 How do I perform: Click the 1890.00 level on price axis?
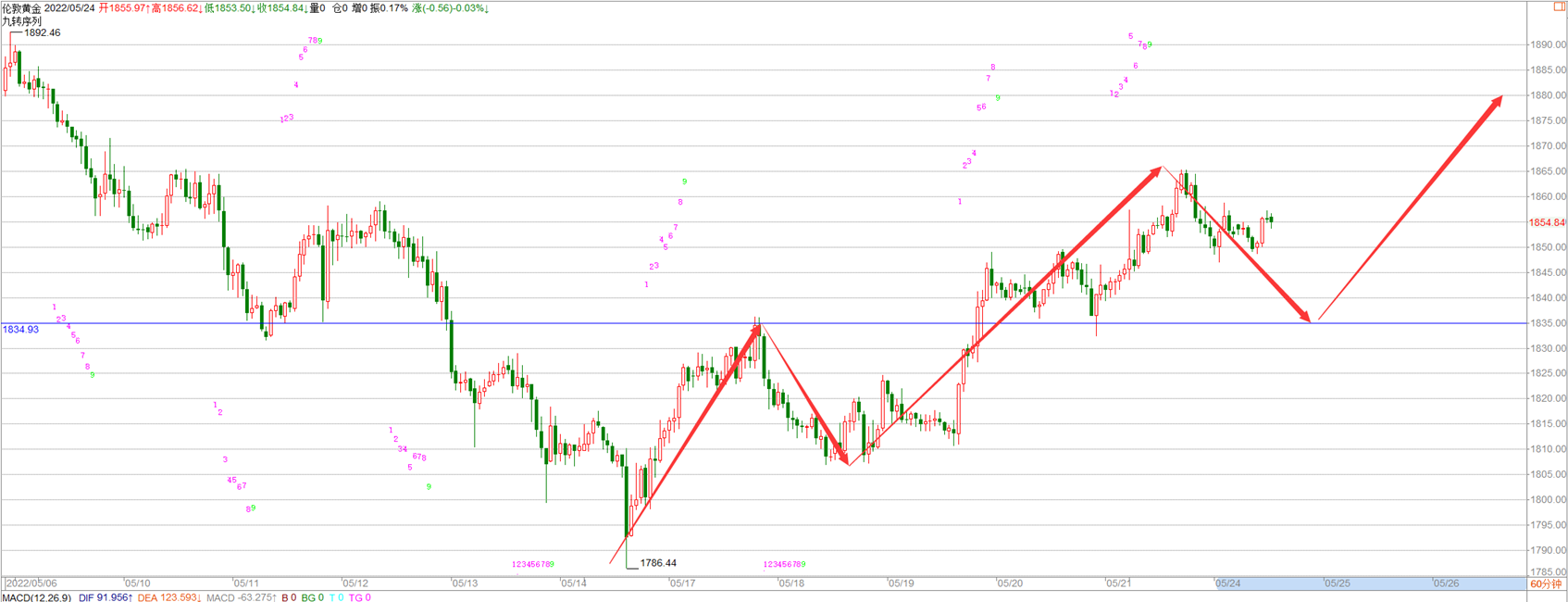pos(1548,44)
